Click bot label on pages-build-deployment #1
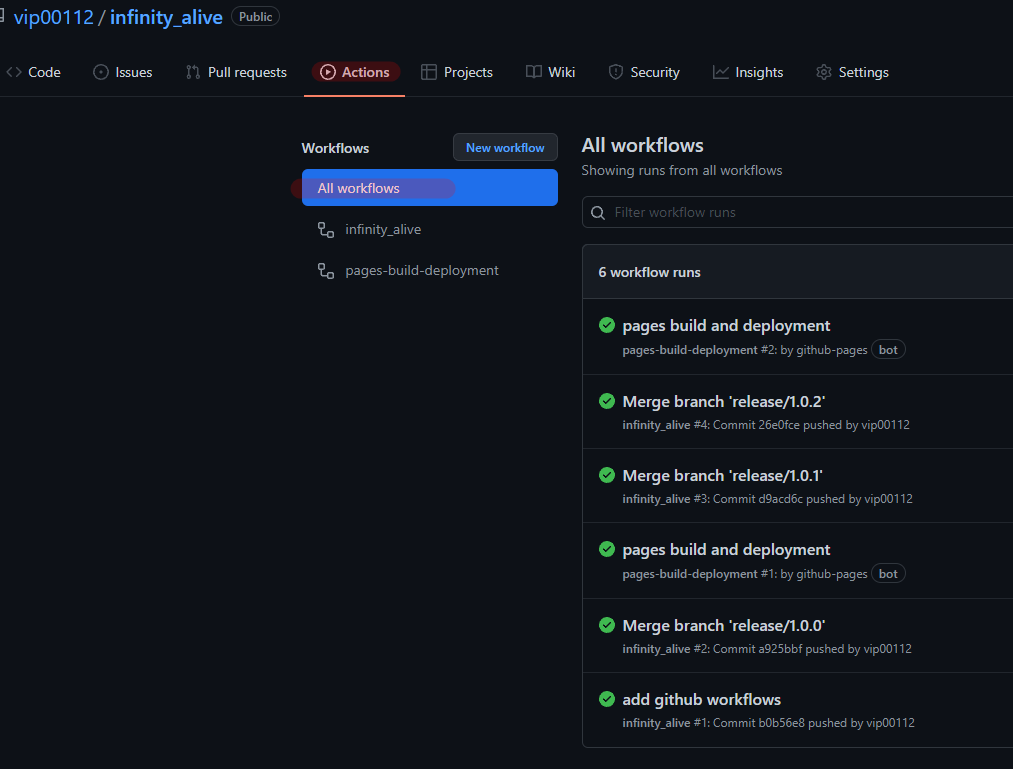 pos(888,574)
